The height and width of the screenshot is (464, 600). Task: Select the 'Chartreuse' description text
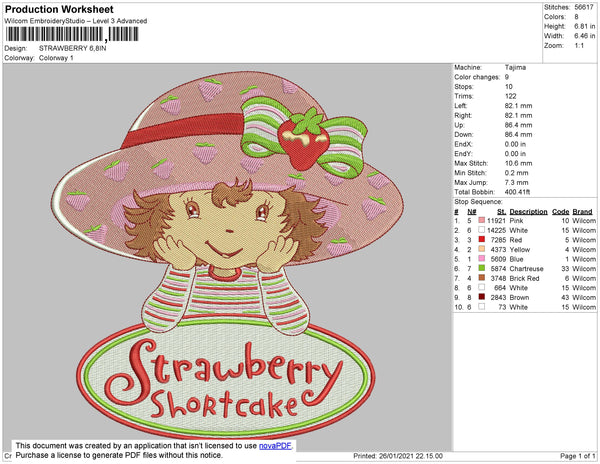coord(527,269)
